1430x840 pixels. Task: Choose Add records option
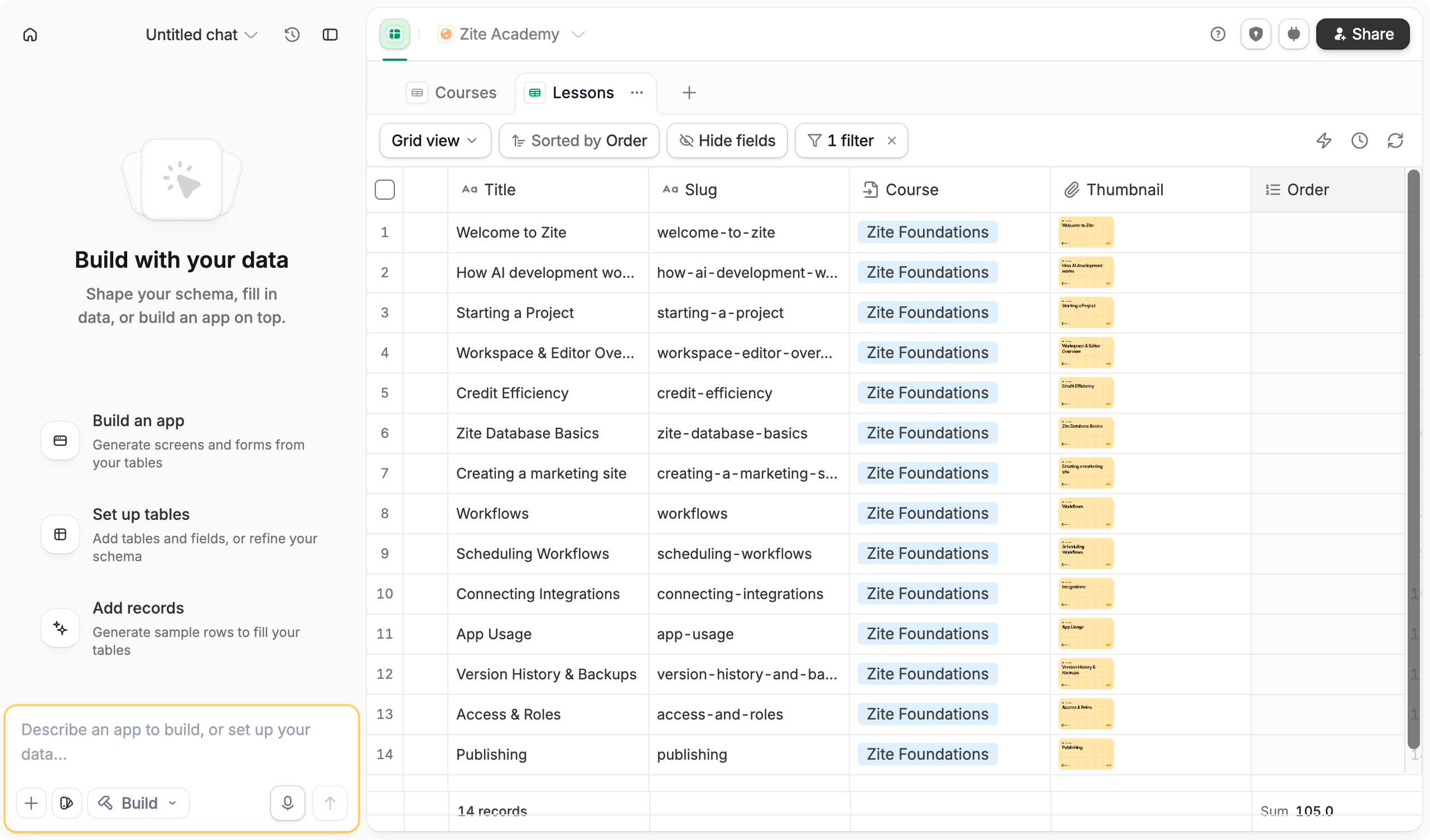point(182,628)
